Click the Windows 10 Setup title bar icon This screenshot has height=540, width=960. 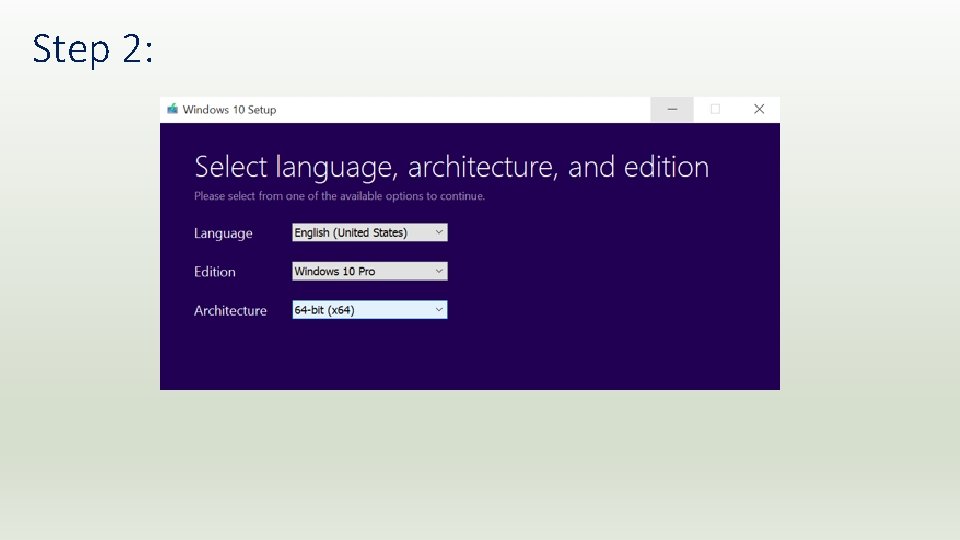(173, 109)
